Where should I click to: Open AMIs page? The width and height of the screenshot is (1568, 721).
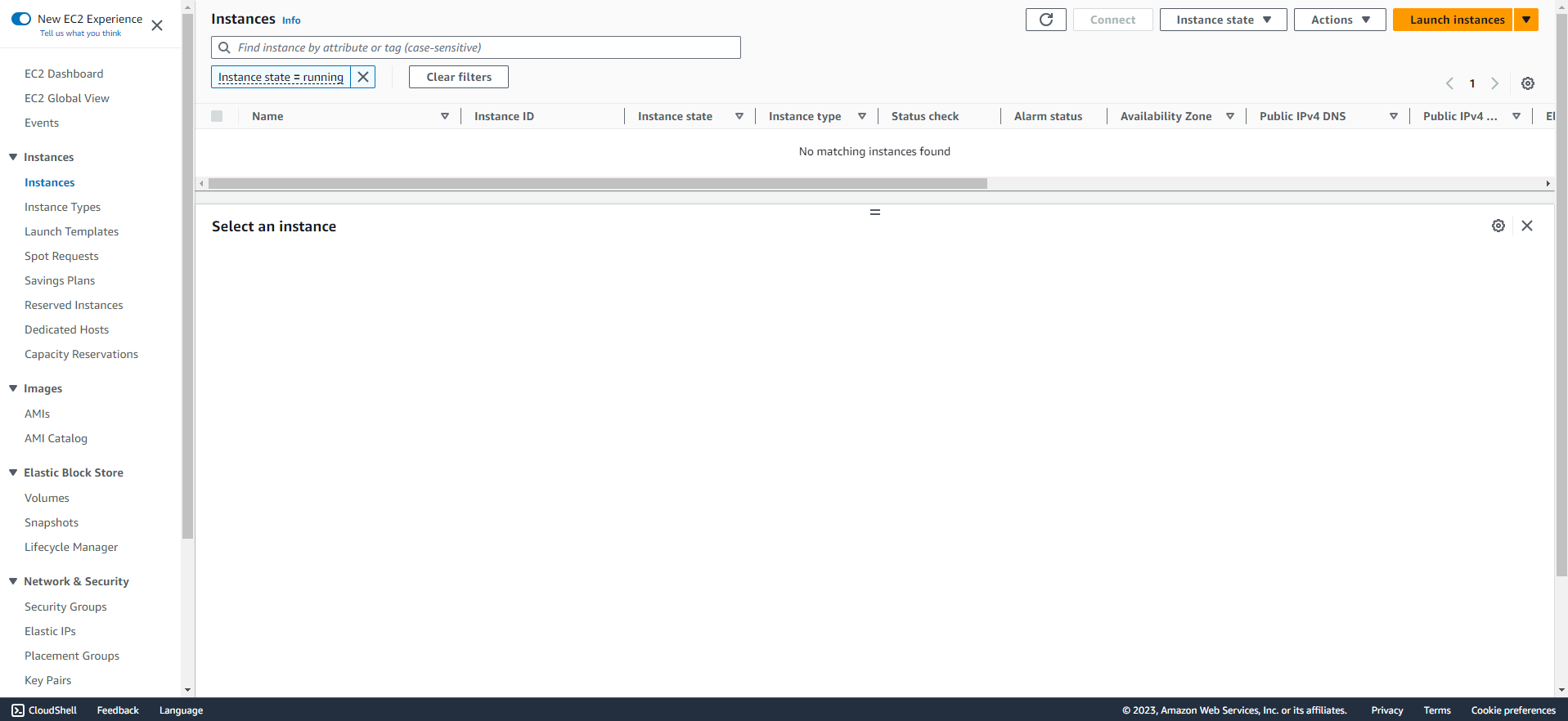38,414
